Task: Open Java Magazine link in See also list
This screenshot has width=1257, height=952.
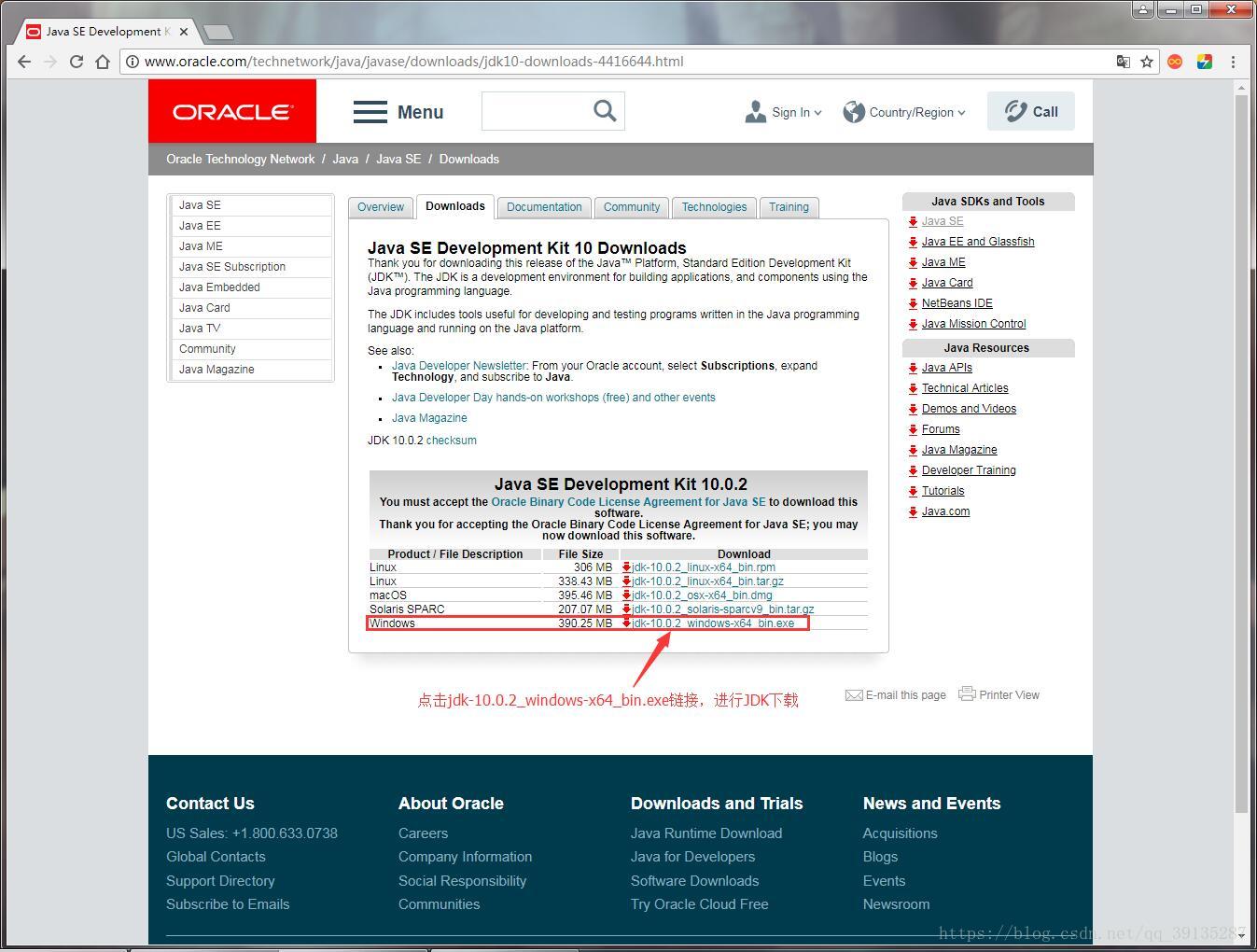Action: pyautogui.click(x=429, y=418)
